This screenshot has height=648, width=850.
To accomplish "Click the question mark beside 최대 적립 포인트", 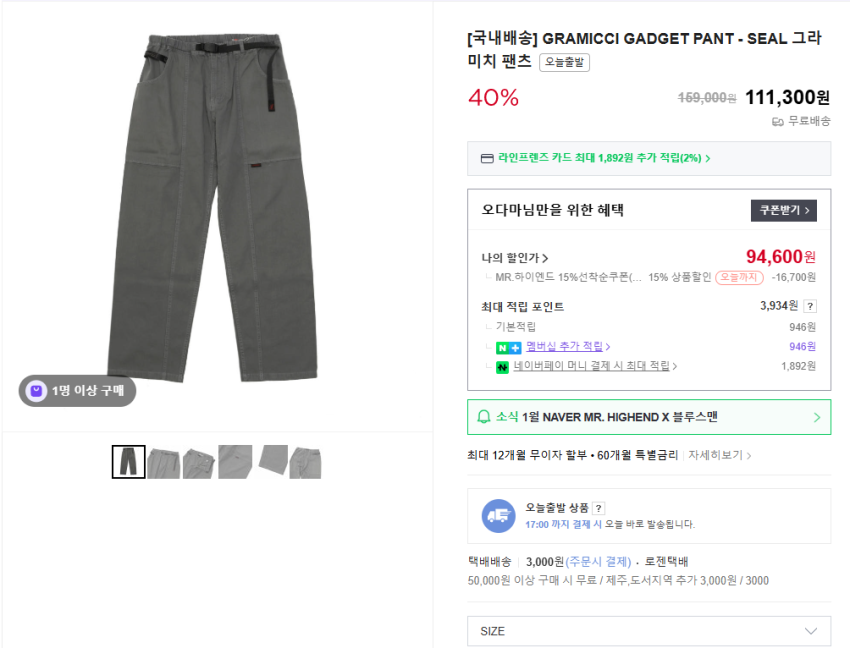I will point(810,306).
